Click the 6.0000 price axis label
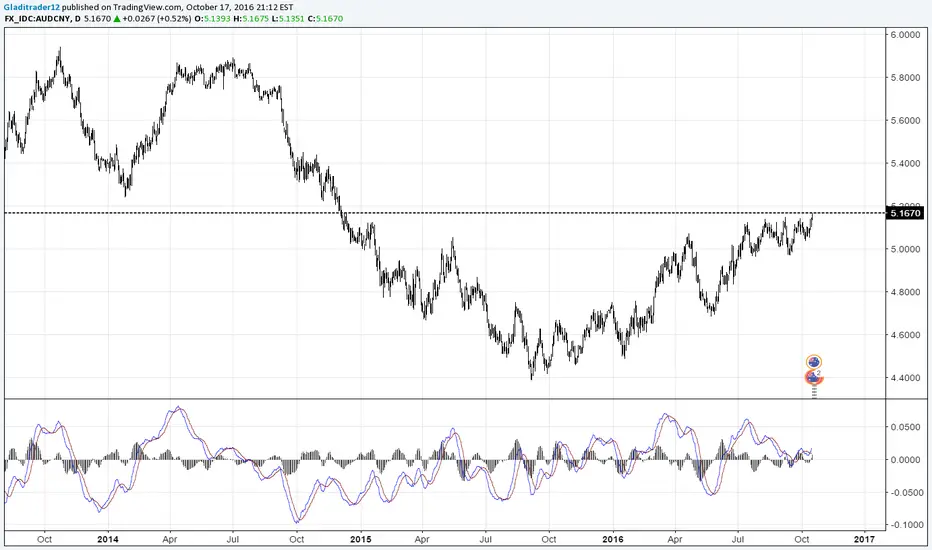The height and width of the screenshot is (550, 932). pyautogui.click(x=905, y=35)
